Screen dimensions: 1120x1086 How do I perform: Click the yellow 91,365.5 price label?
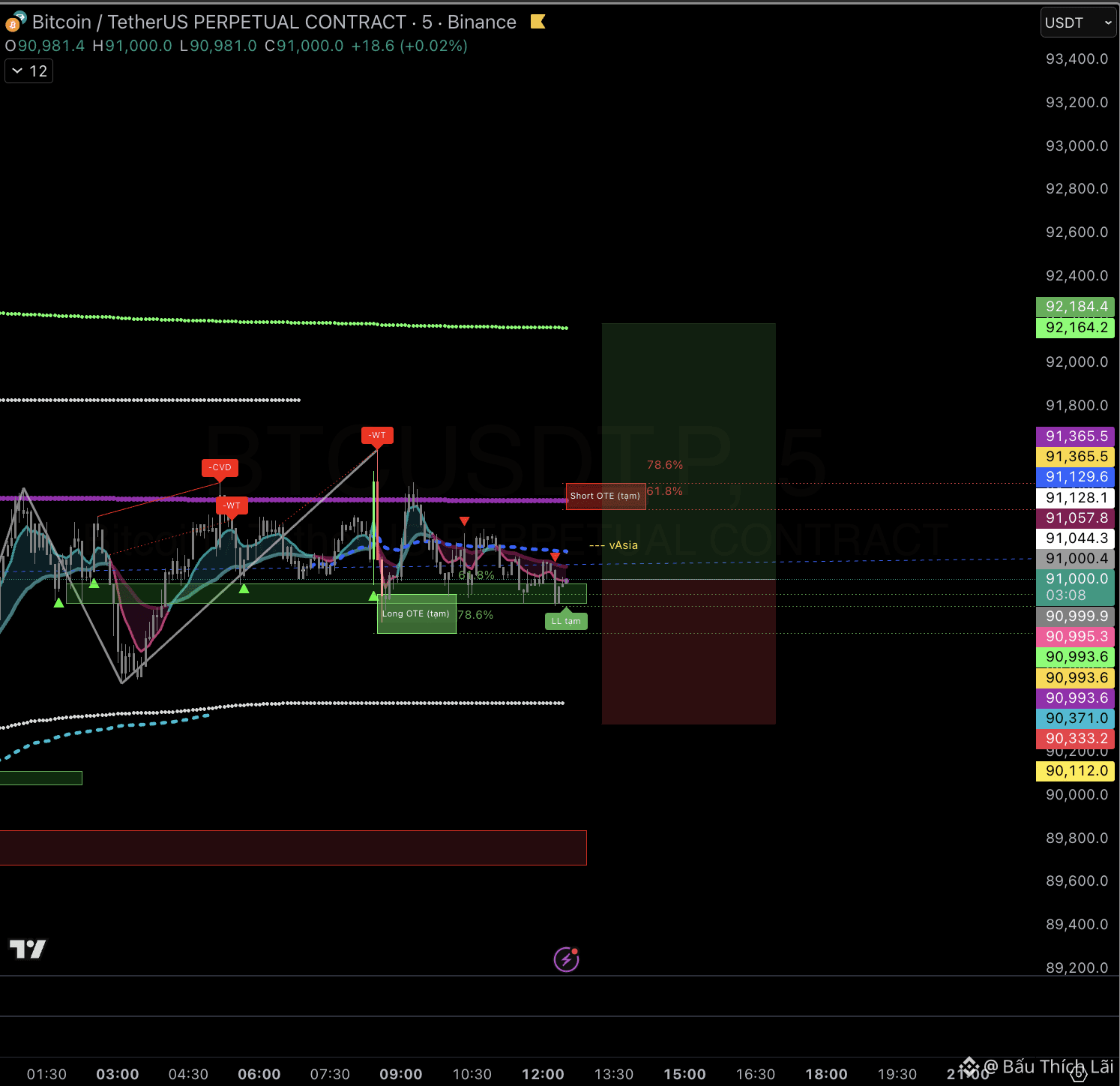(1076, 457)
